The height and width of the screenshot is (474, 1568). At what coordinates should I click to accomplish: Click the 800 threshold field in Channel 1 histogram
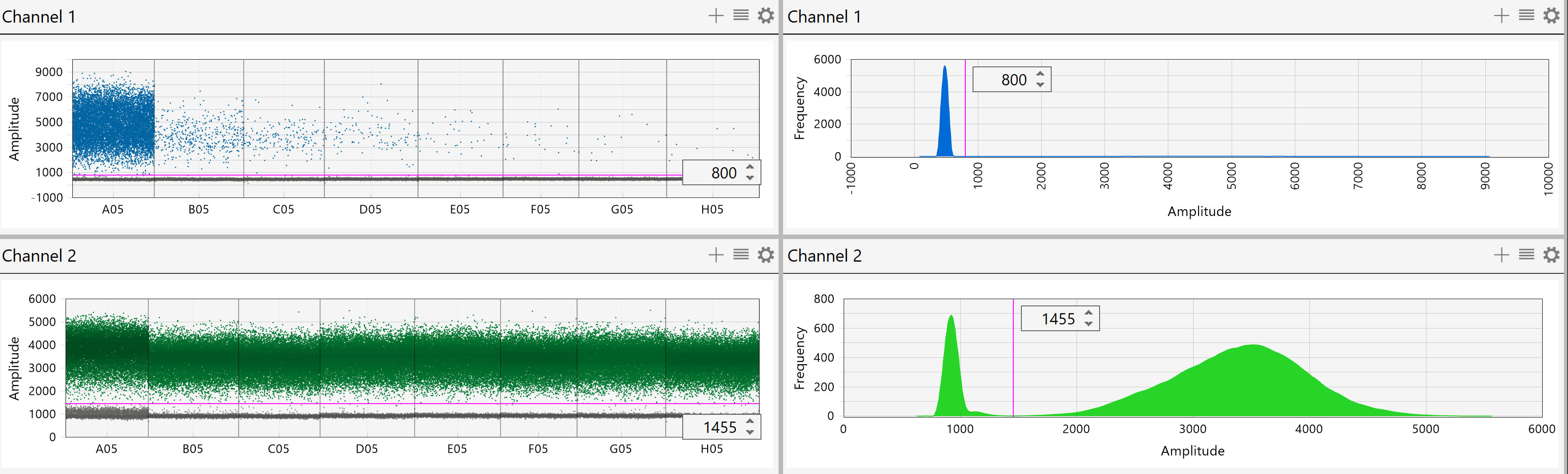(x=1012, y=79)
